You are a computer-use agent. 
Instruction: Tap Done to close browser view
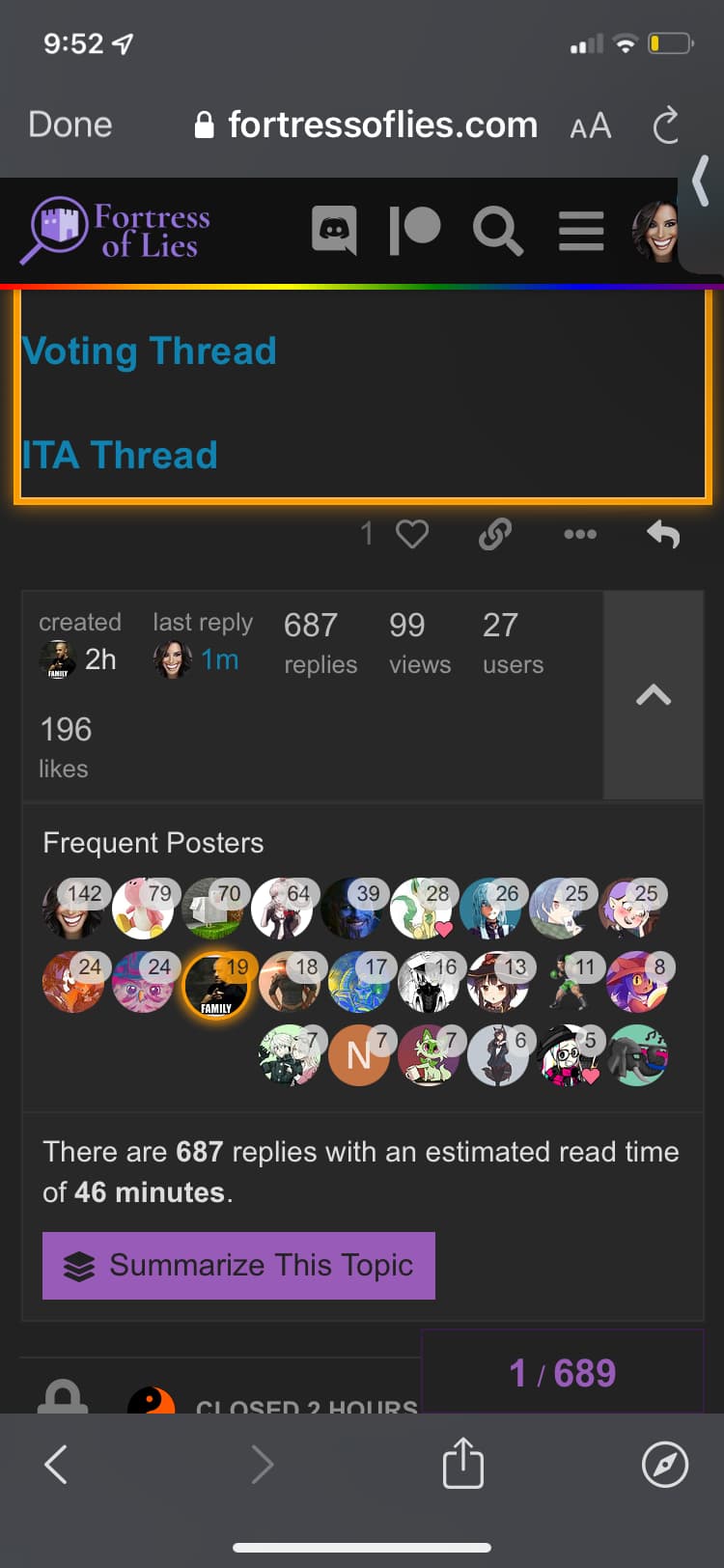pos(70,125)
